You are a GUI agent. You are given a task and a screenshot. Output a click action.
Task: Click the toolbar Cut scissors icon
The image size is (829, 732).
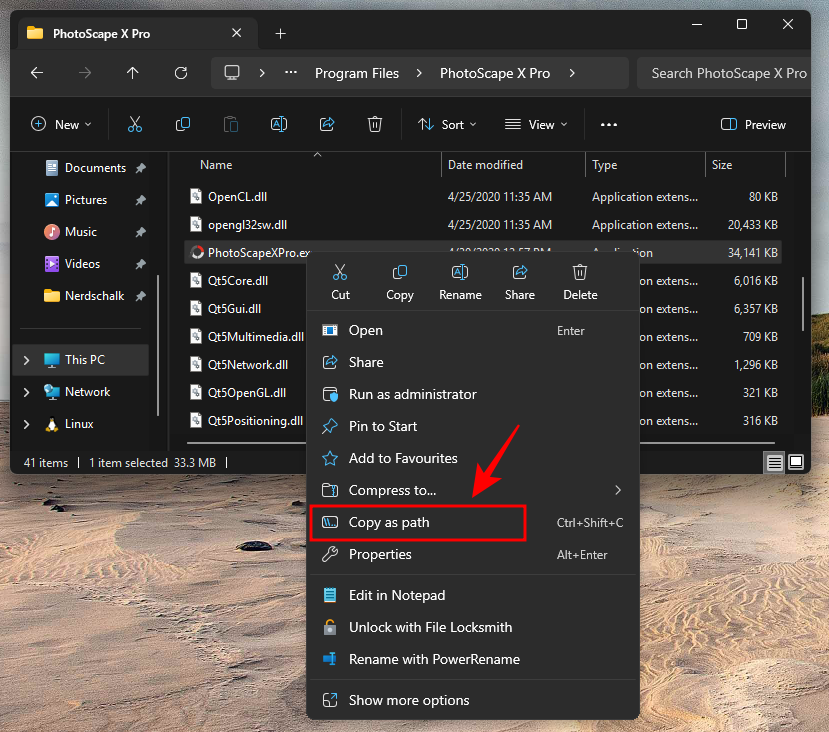pos(135,125)
